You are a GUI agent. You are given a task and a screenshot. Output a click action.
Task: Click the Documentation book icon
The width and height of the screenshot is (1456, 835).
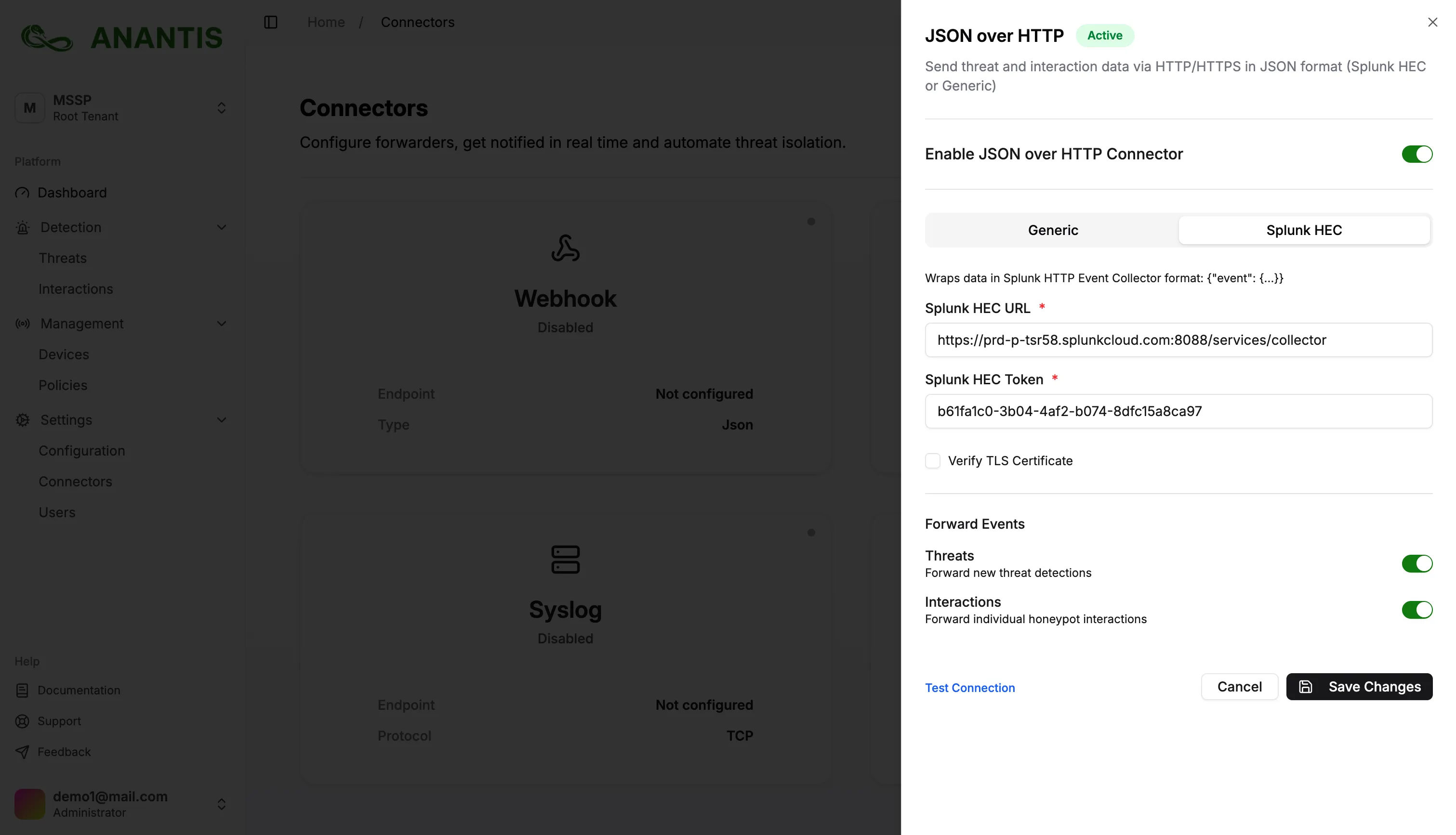pyautogui.click(x=22, y=691)
